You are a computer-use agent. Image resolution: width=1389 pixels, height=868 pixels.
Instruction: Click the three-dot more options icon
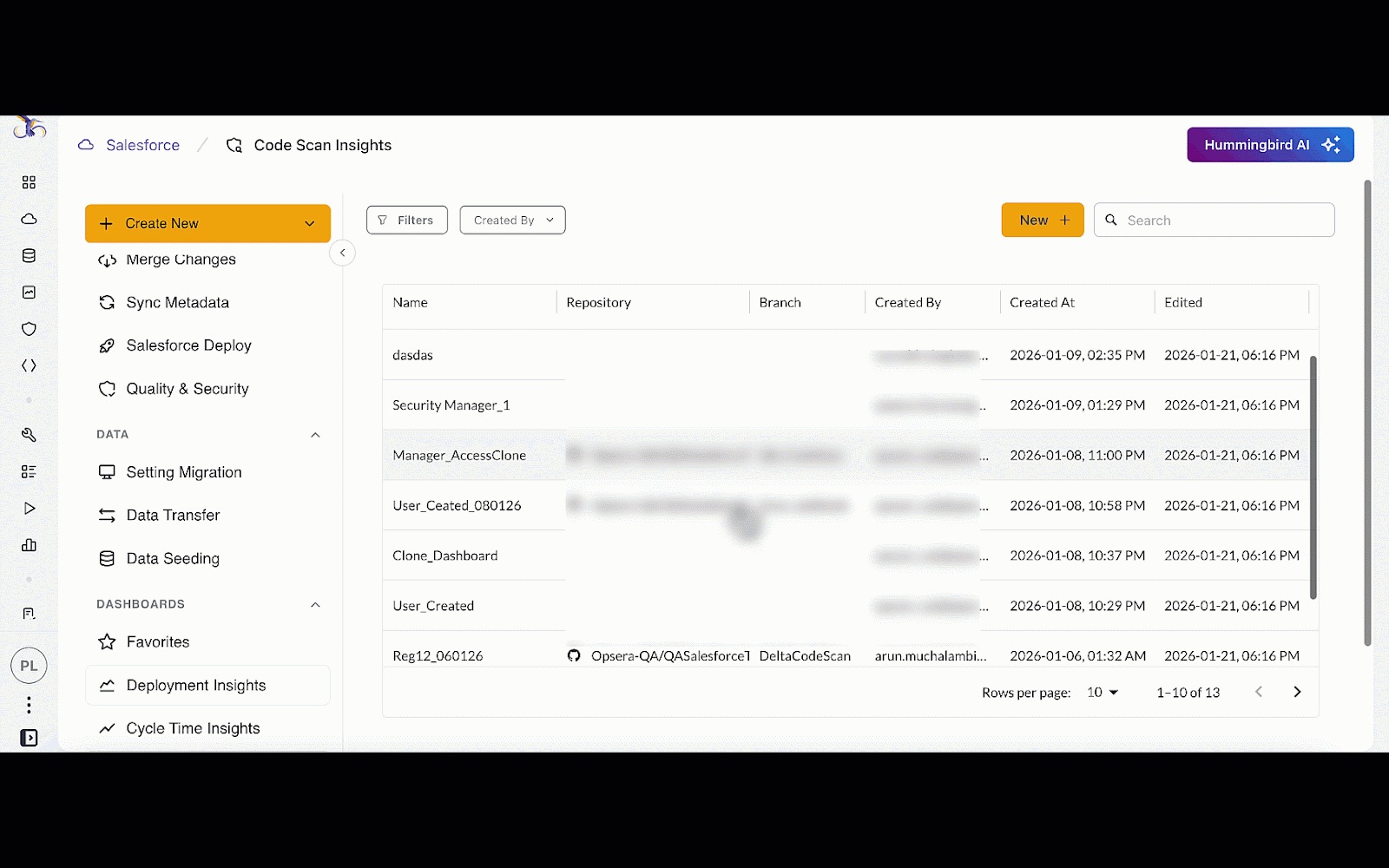coord(29,705)
